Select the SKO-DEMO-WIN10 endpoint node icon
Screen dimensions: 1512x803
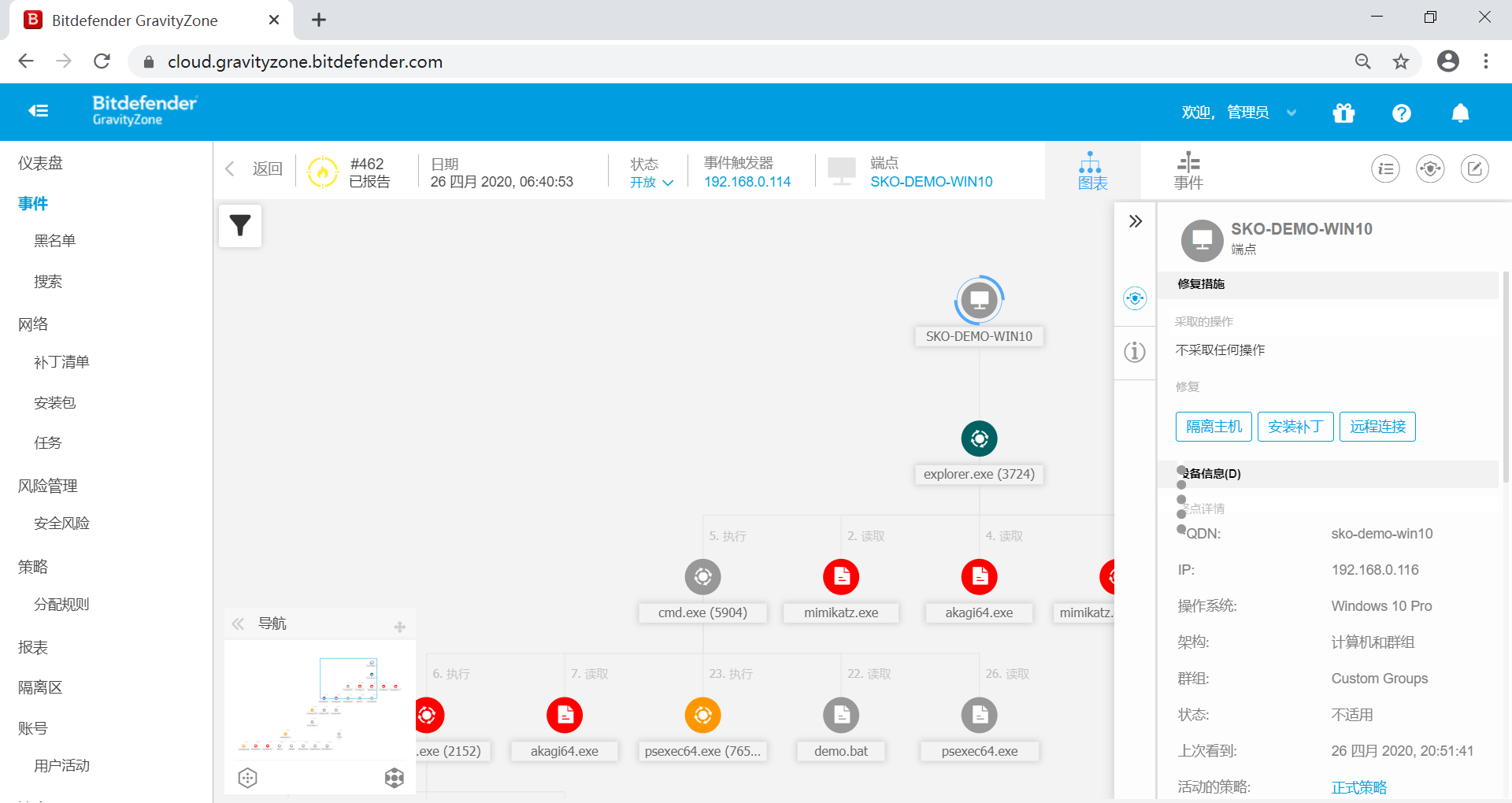979,300
